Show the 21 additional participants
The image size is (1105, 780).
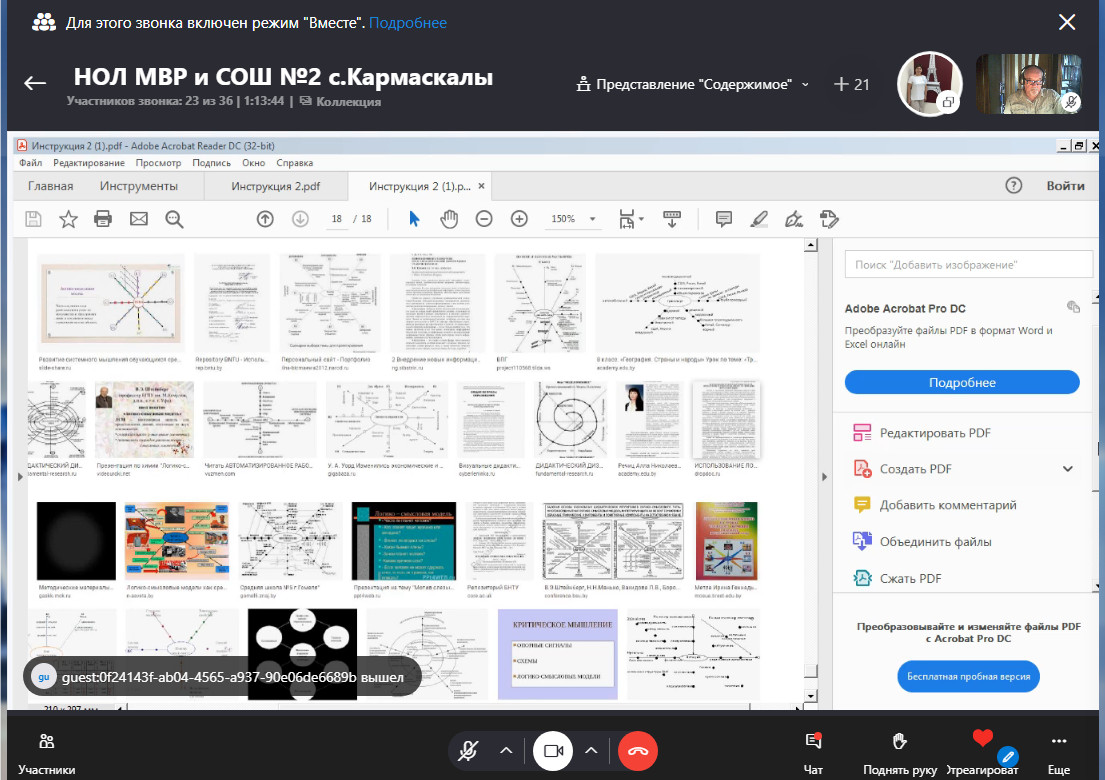(851, 85)
